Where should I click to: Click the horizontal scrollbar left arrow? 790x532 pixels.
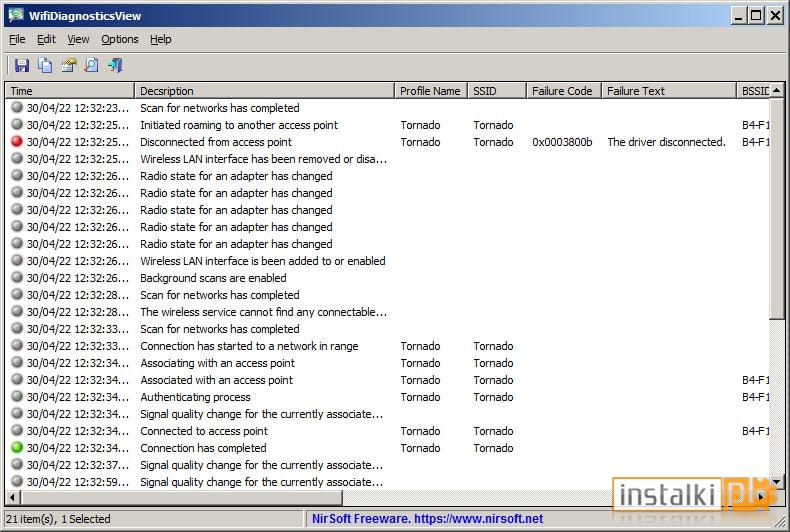click(x=13, y=497)
